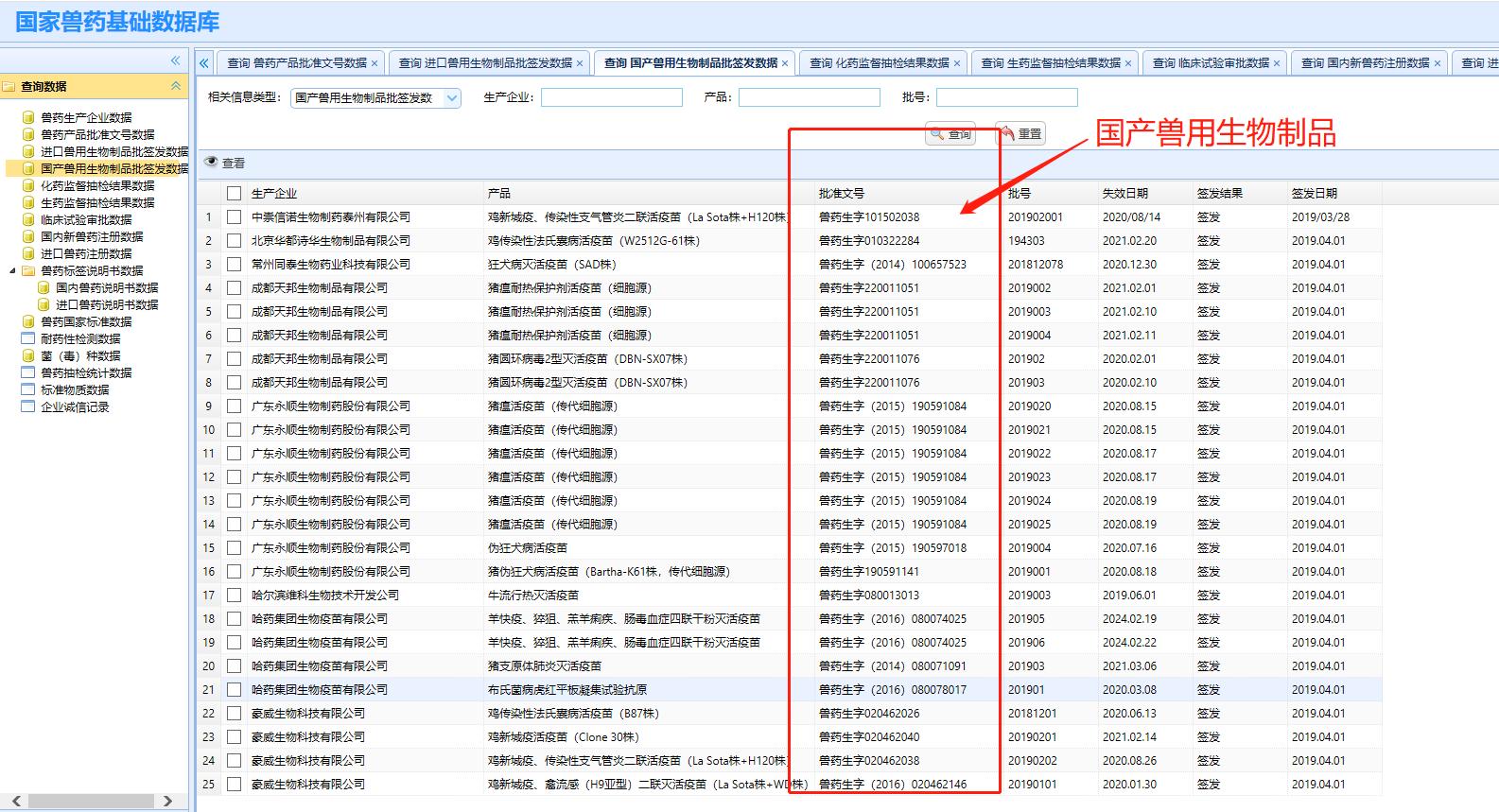Open 进口兽药说明书数据 tree item
Image resolution: width=1499 pixels, height=812 pixels.
click(x=107, y=304)
